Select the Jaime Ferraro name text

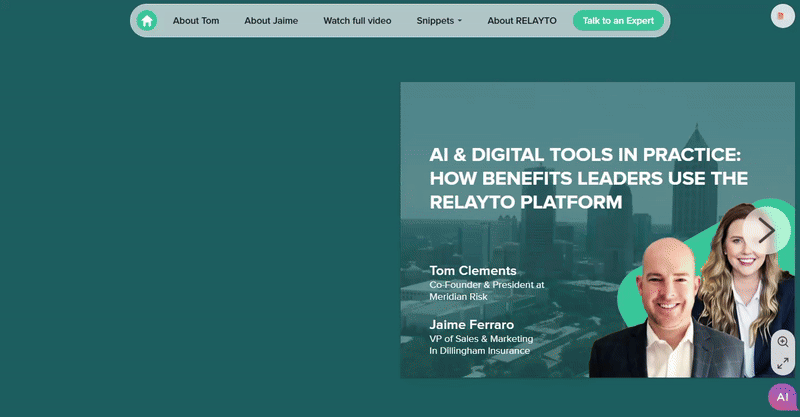pyautogui.click(x=471, y=325)
